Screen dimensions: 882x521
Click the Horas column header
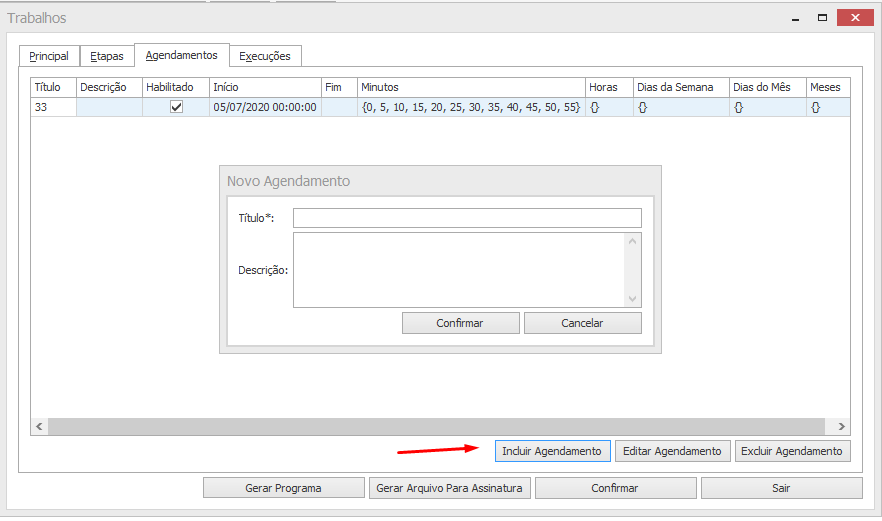(609, 87)
